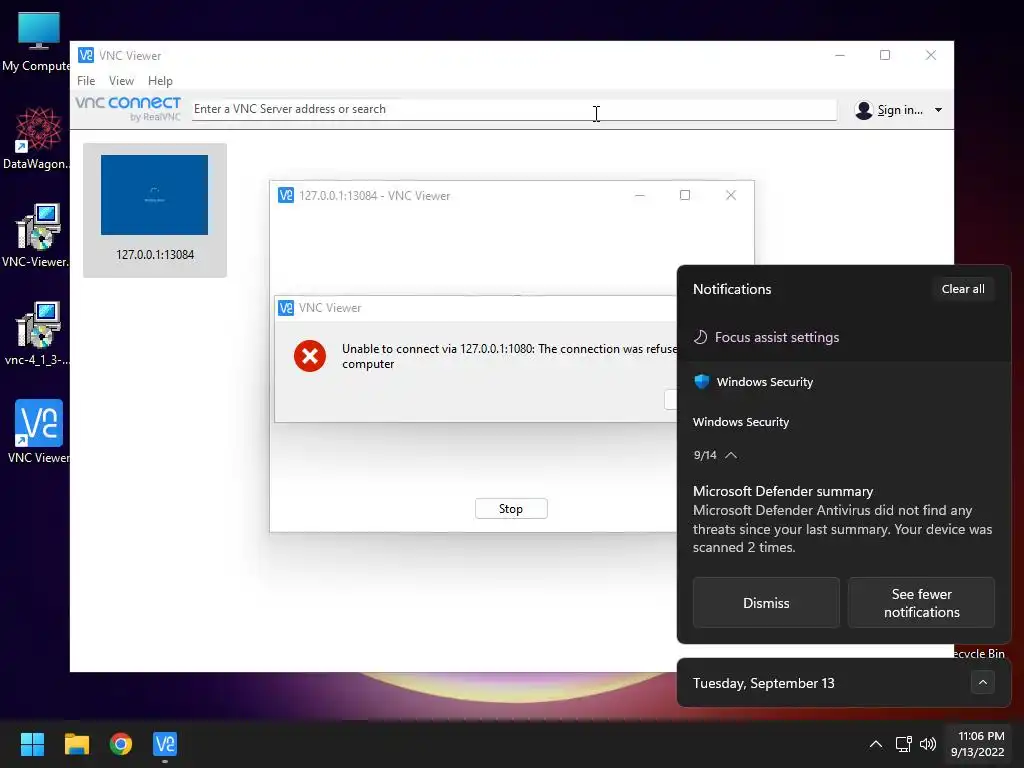
Task: Click the main VNC Viewer window title icon
Action: pyautogui.click(x=86, y=56)
